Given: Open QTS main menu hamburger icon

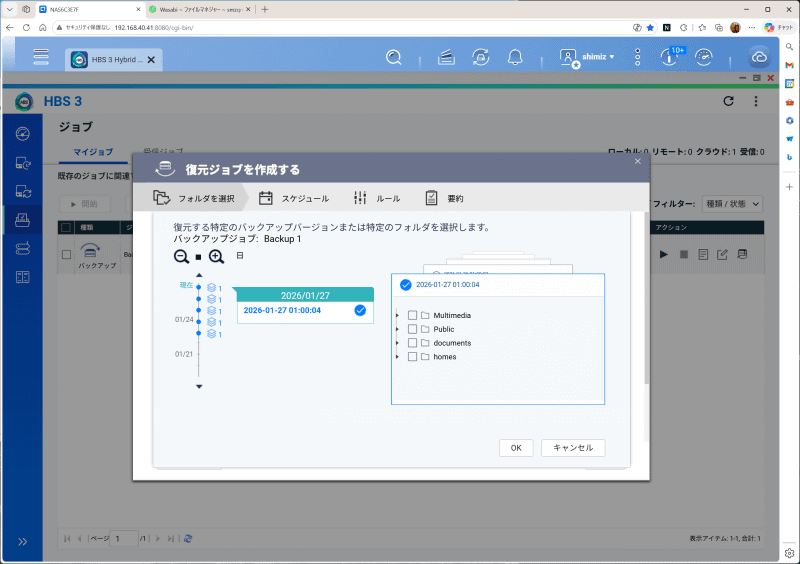Looking at the screenshot, I should click(41, 57).
